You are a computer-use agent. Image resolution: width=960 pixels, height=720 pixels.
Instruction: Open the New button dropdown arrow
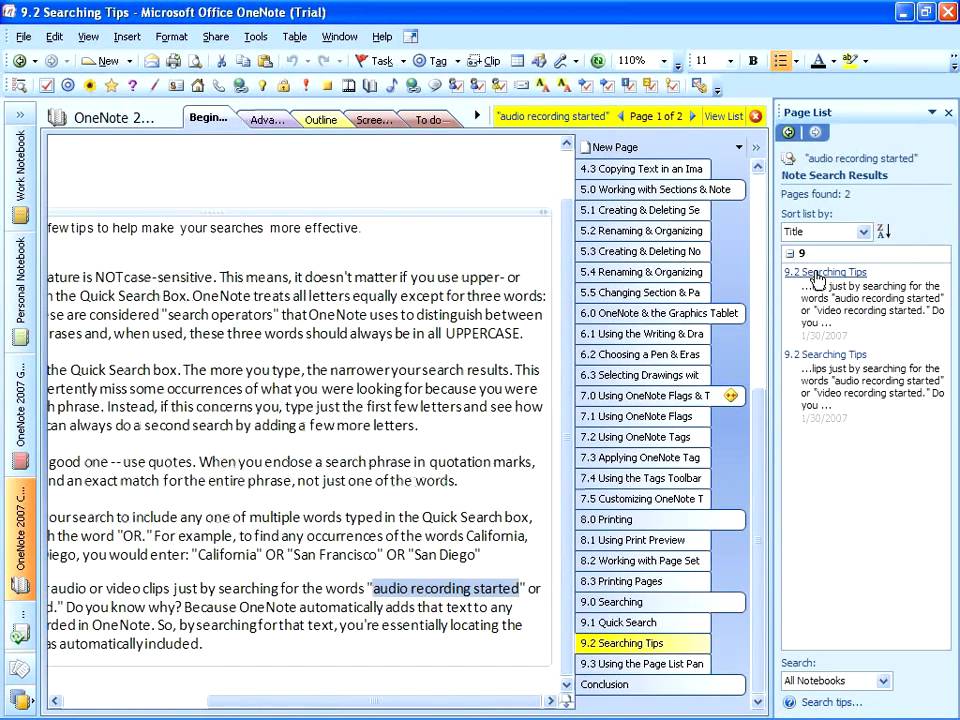click(129, 61)
